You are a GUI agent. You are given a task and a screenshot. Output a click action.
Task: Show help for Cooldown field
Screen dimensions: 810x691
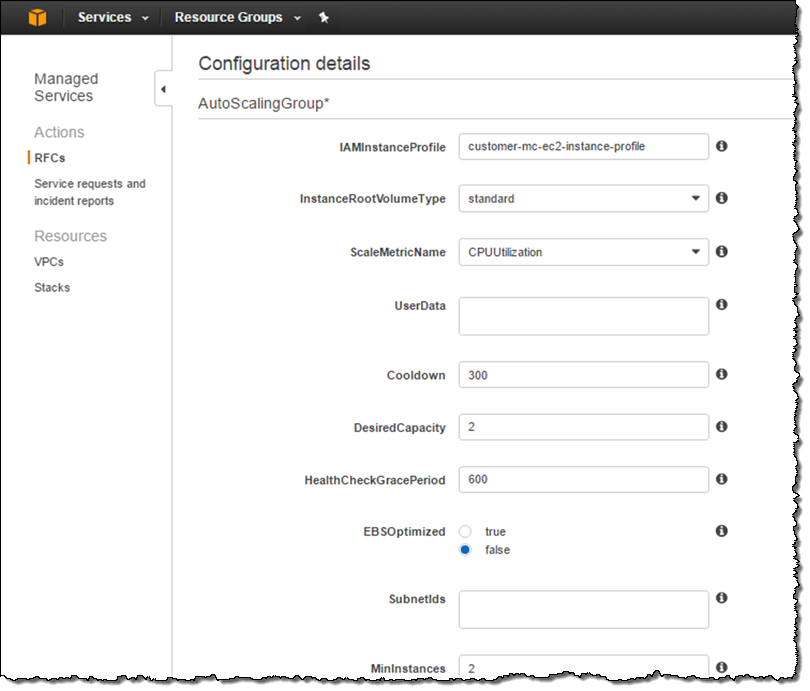coord(721,374)
